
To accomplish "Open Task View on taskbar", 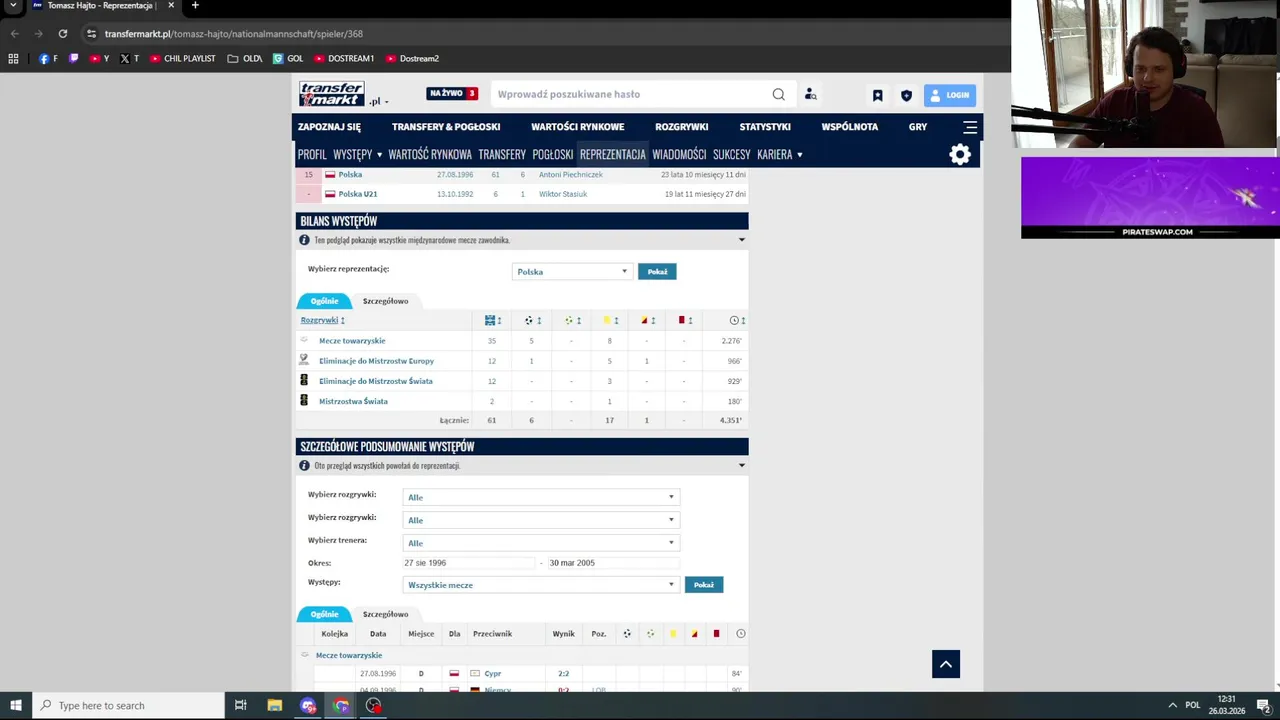I will pyautogui.click(x=240, y=705).
